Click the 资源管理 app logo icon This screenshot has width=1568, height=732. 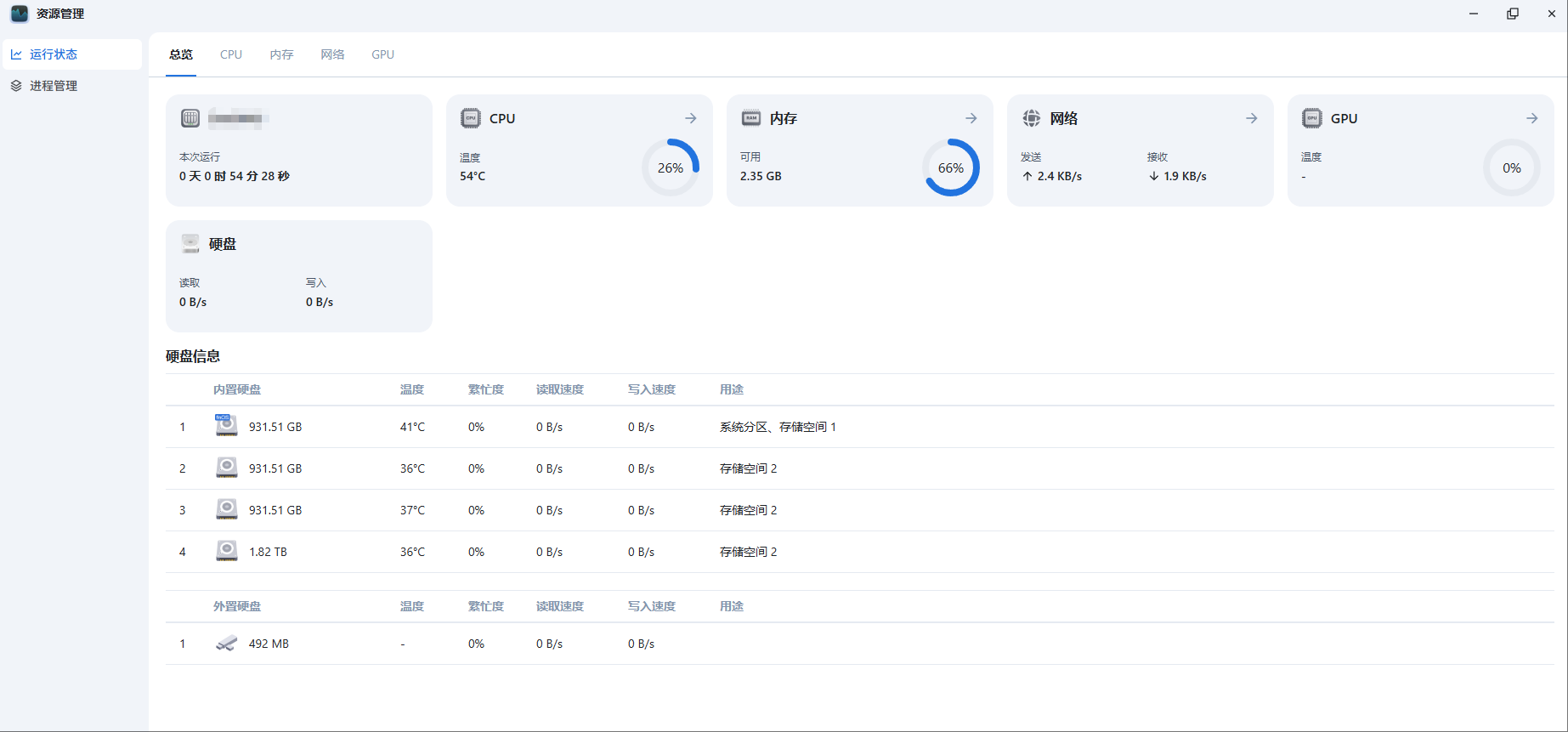(x=19, y=14)
